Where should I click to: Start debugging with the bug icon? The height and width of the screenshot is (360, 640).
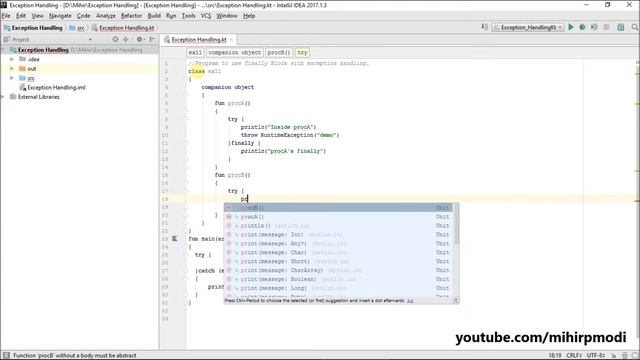coord(582,27)
